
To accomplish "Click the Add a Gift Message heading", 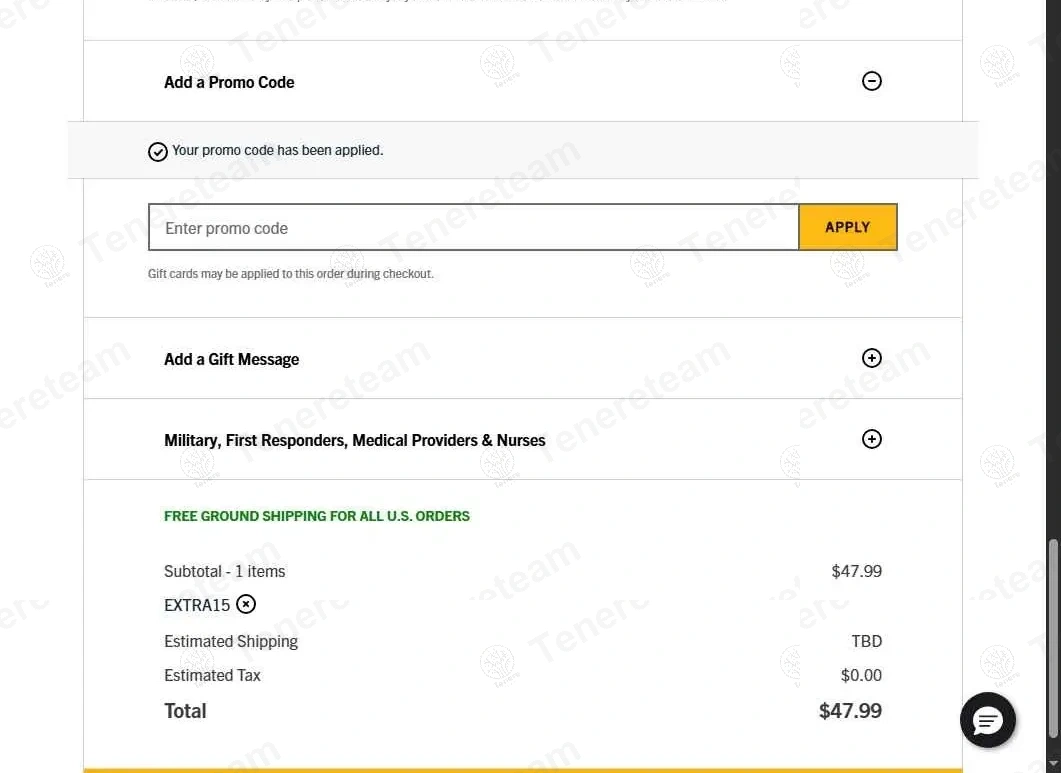I will [x=231, y=359].
